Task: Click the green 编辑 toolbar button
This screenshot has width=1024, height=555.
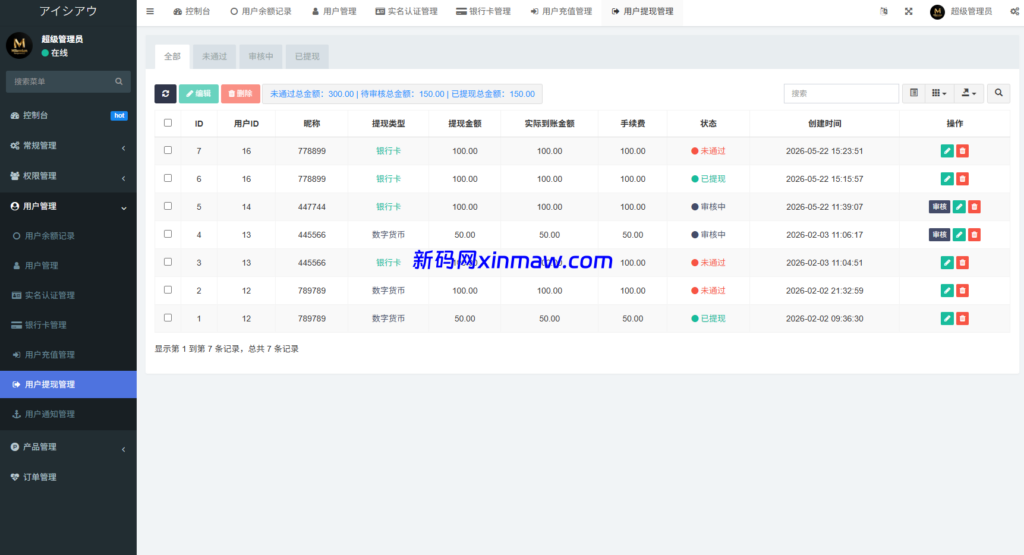Action: [x=199, y=93]
